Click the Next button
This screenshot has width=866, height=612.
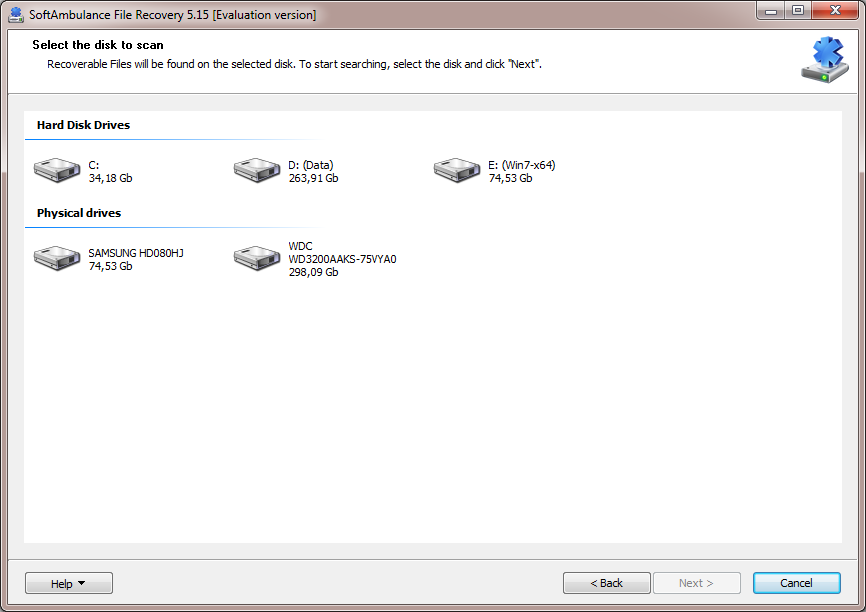pos(696,583)
